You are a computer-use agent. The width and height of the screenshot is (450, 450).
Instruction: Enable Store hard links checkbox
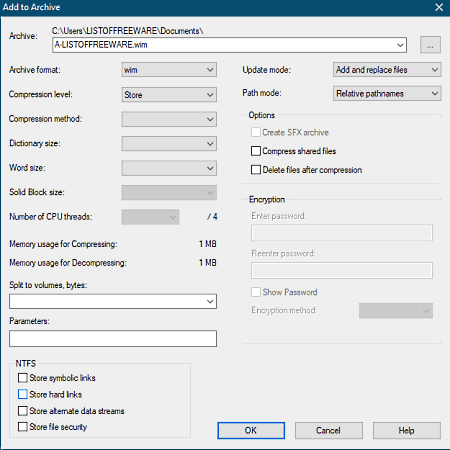23,394
